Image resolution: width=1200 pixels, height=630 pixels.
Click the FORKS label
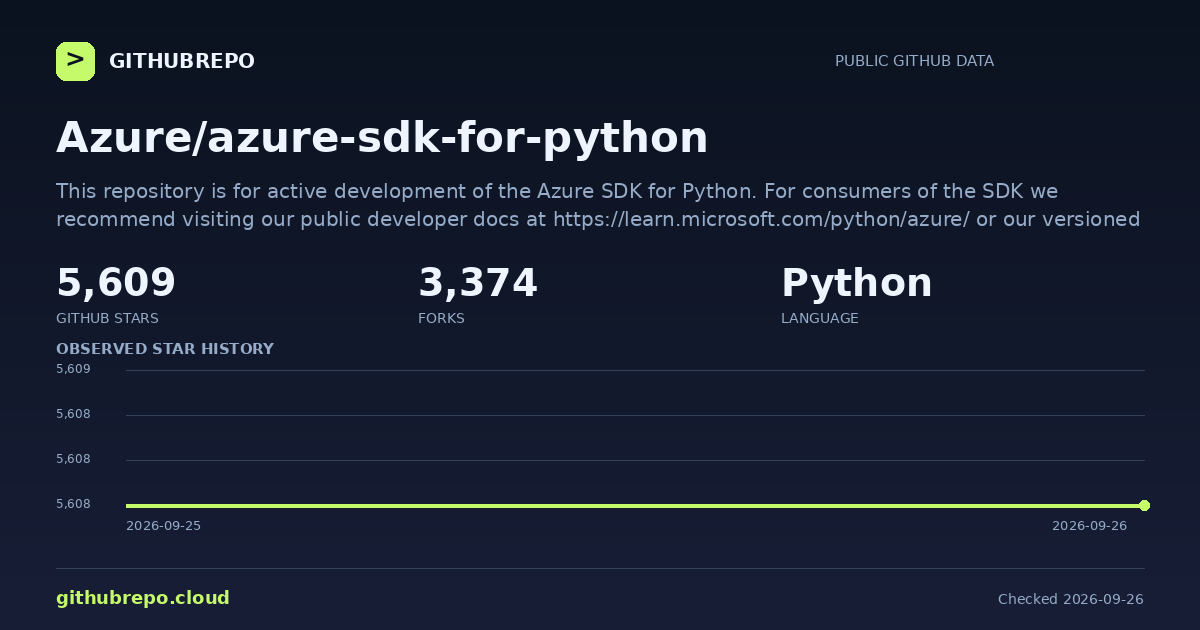[x=441, y=318]
